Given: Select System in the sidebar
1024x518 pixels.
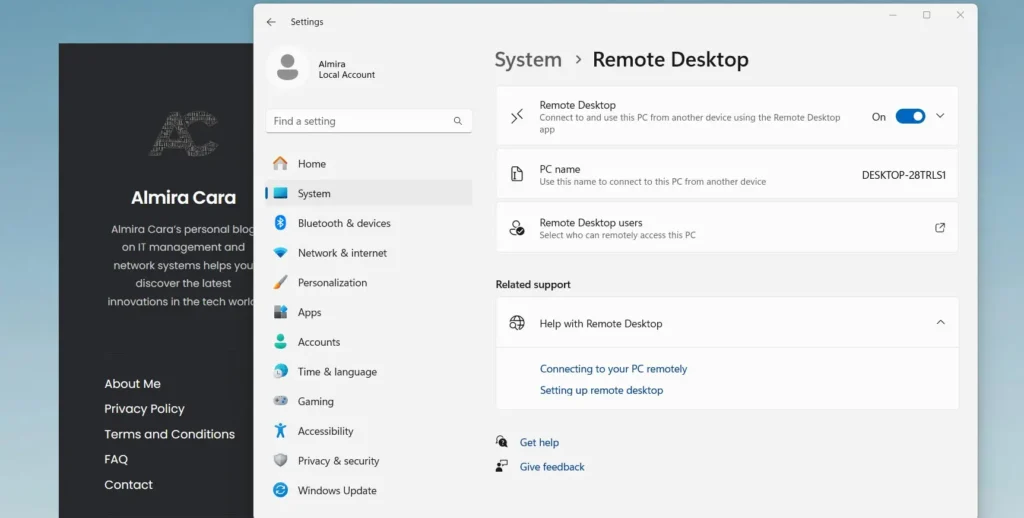Looking at the screenshot, I should coord(368,193).
